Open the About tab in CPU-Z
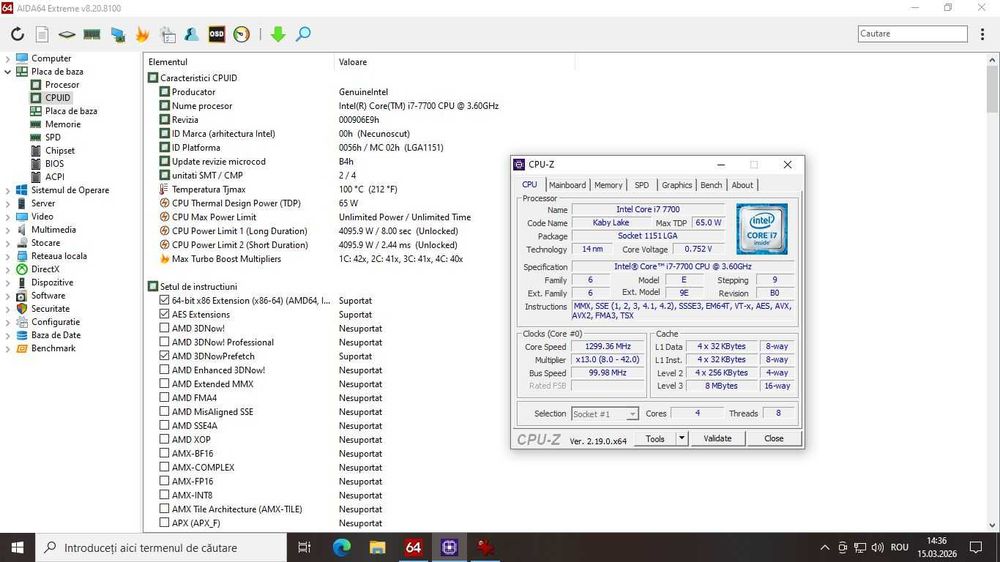 [x=742, y=185]
